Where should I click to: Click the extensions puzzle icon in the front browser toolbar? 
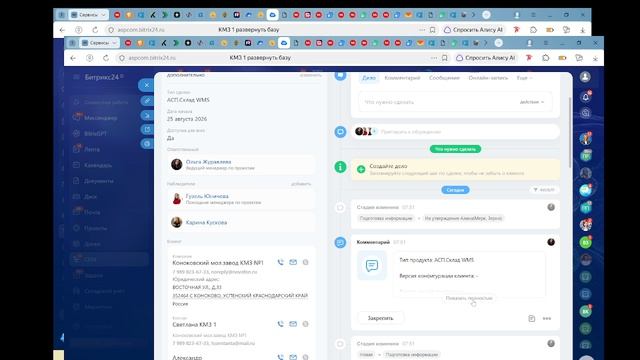(x=546, y=58)
